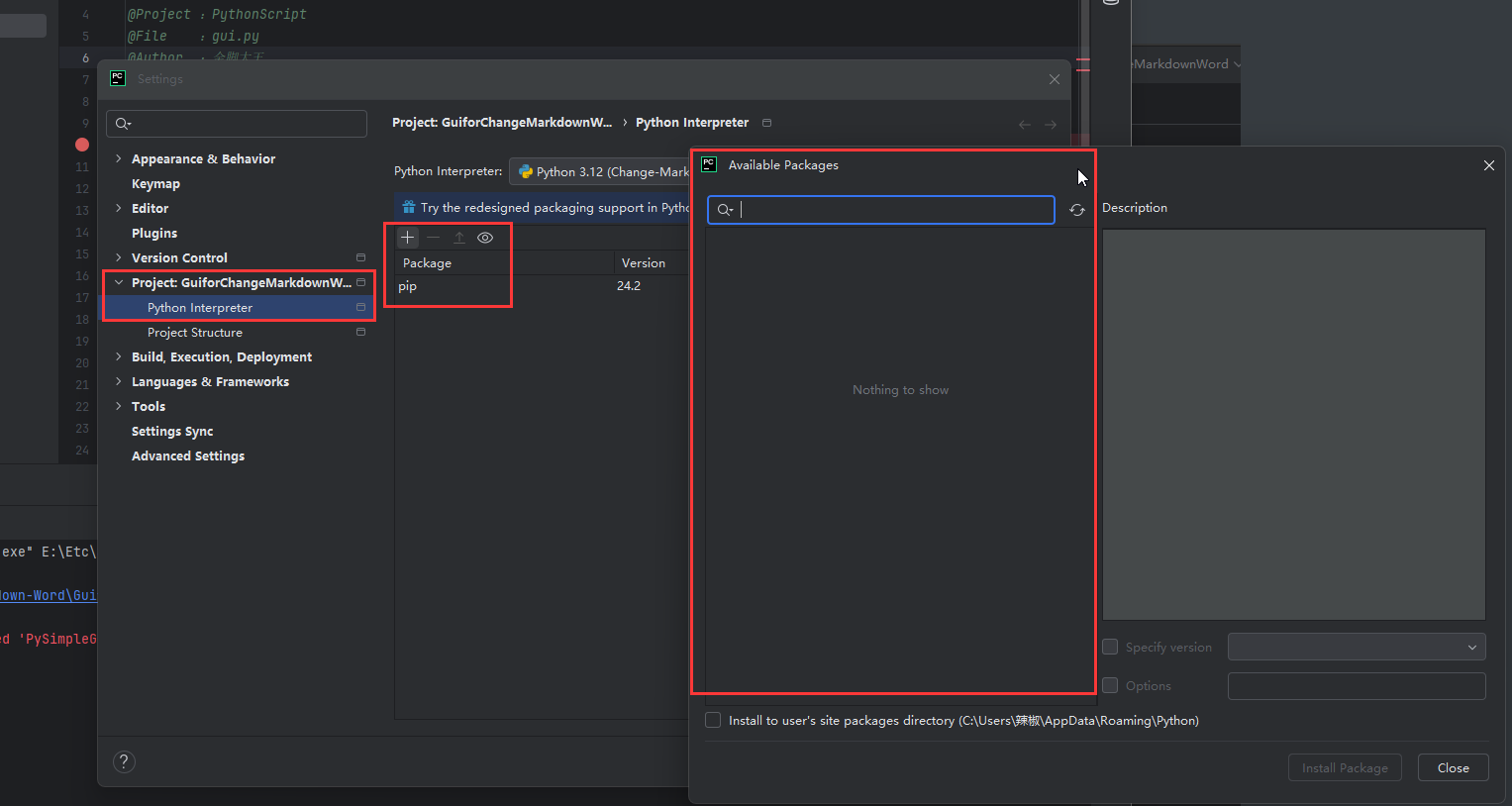1512x806 pixels.
Task: Click the plus icon to add package
Action: pyautogui.click(x=407, y=238)
